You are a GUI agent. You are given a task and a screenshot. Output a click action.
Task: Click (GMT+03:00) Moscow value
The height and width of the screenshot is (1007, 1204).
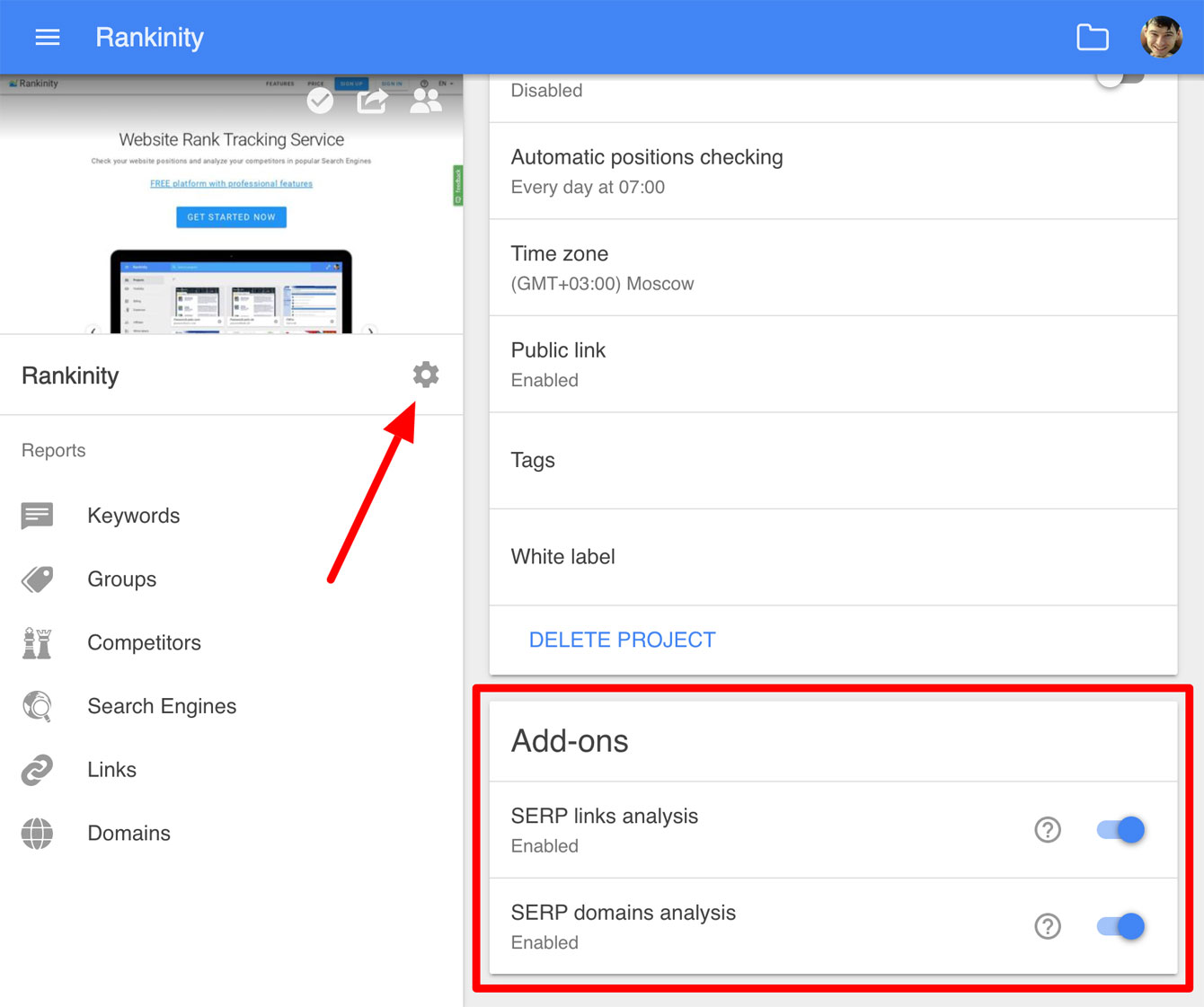[602, 284]
